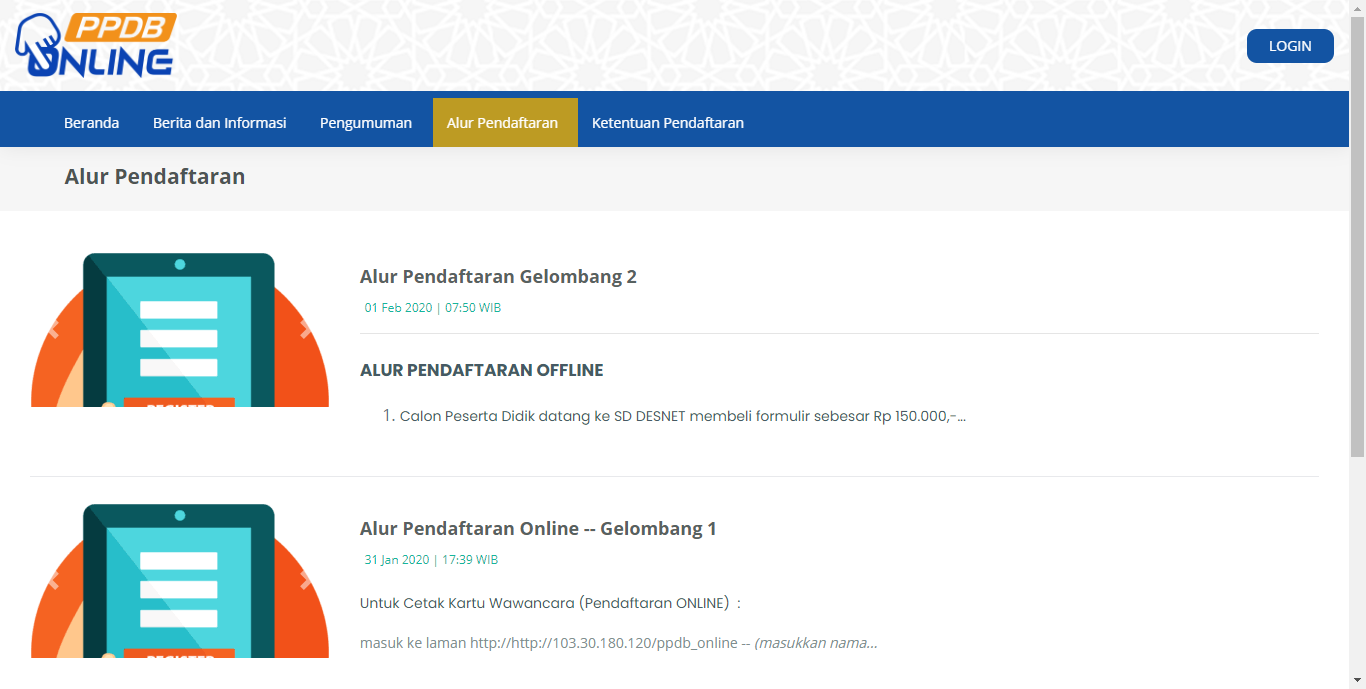Open Berita dan Informasi page
Image resolution: width=1366 pixels, height=689 pixels.
[219, 123]
